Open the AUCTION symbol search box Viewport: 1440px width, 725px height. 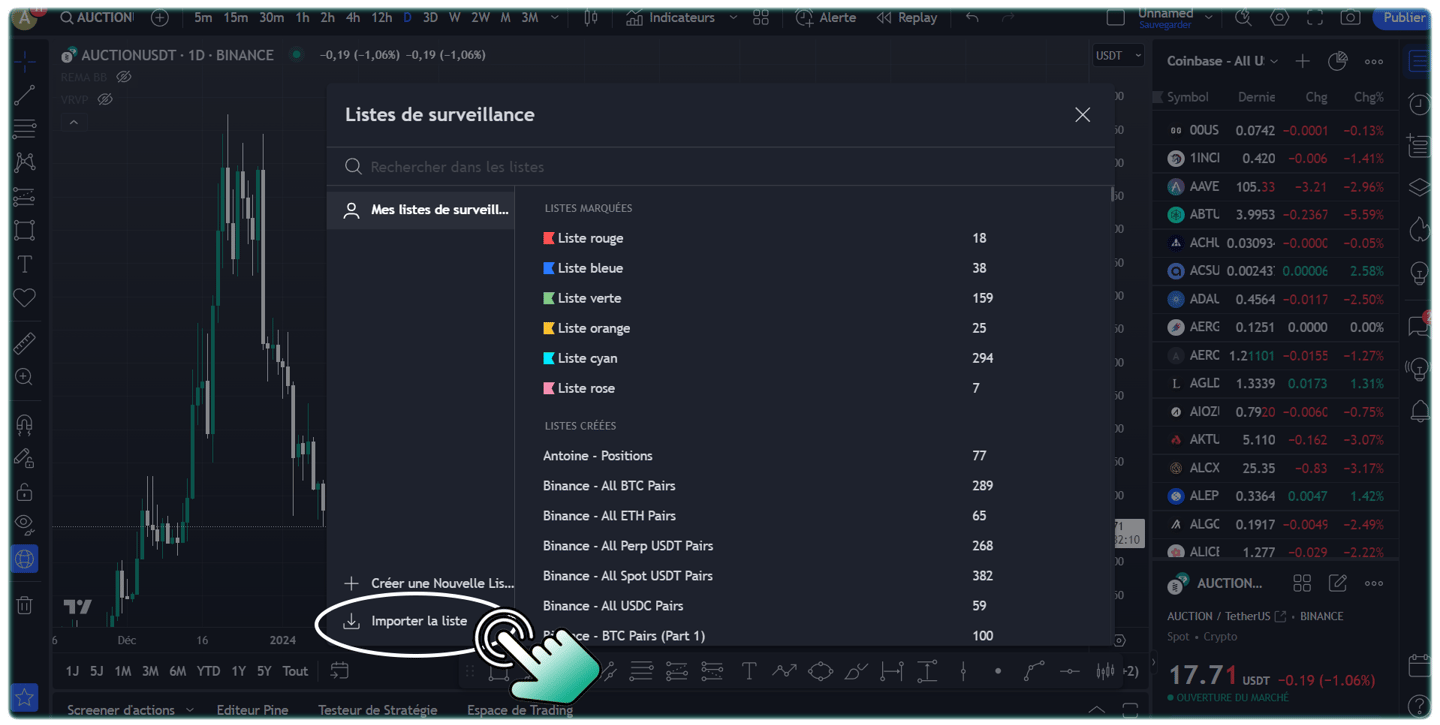(x=95, y=18)
